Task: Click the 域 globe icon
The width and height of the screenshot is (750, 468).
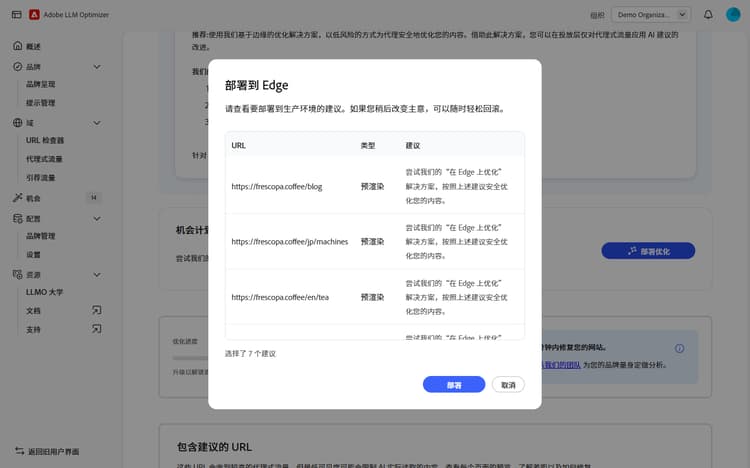Action: pos(18,123)
